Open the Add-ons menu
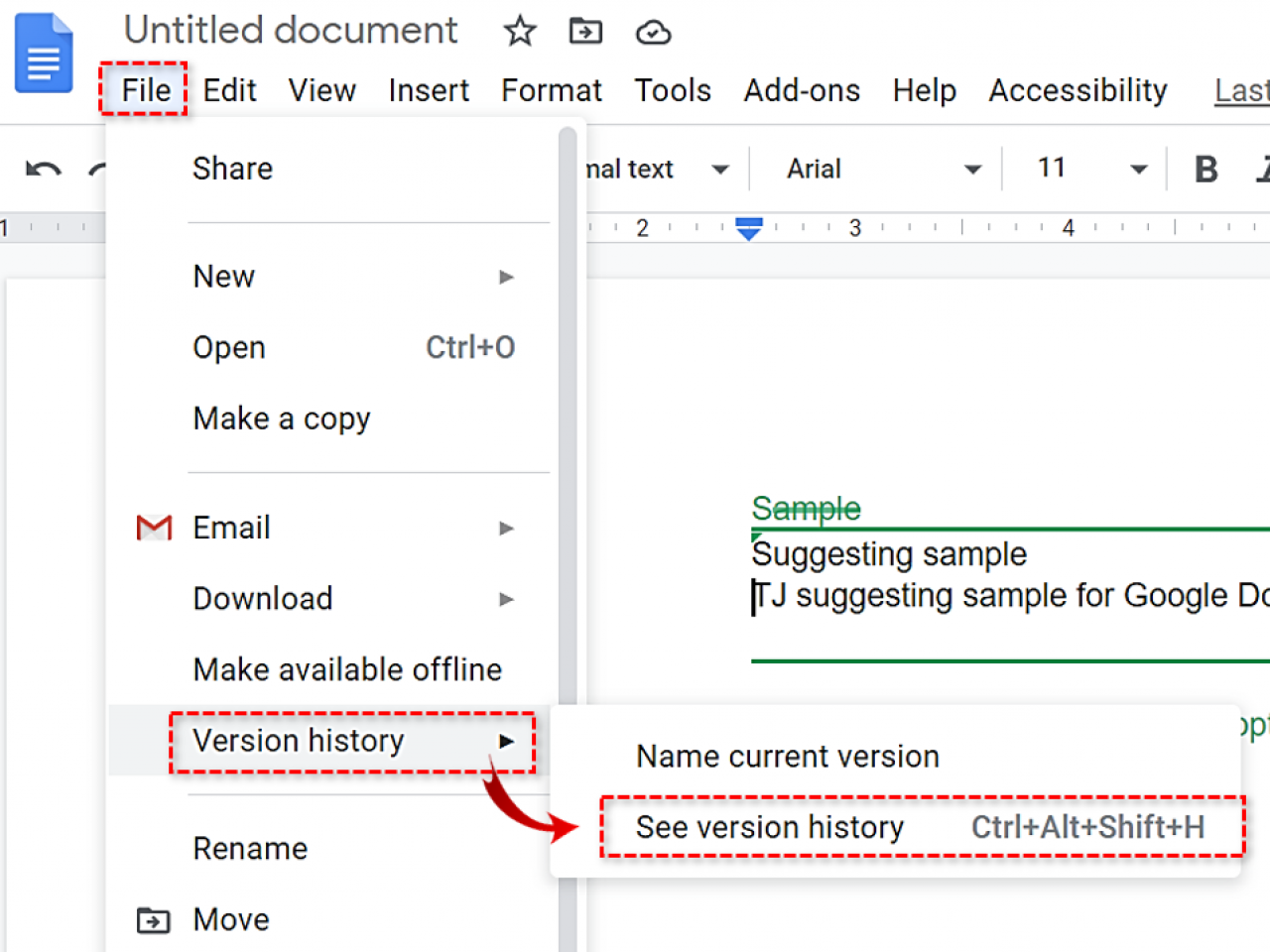Viewport: 1270px width, 952px height. coord(801,90)
